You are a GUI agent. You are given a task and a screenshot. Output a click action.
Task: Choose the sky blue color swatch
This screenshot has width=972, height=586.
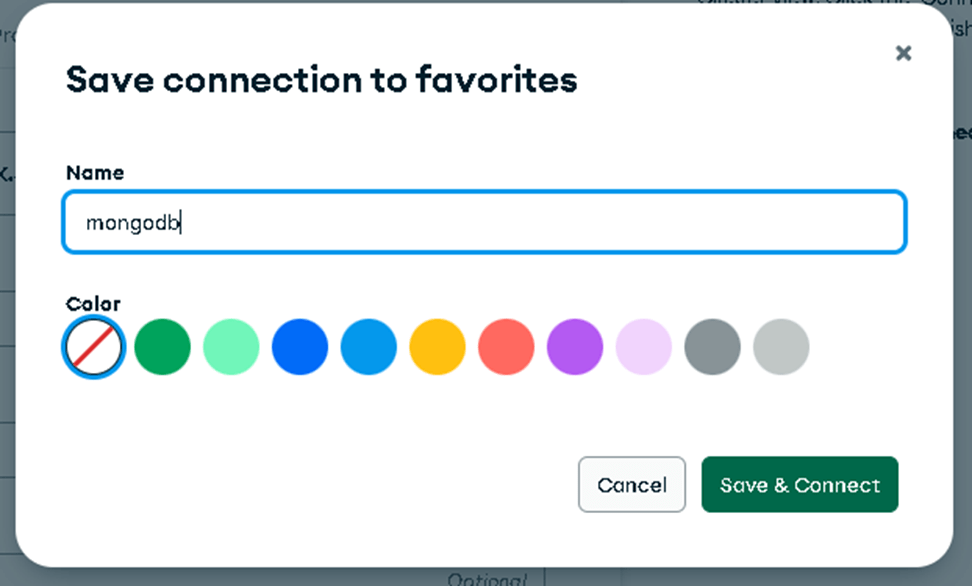pyautogui.click(x=369, y=347)
